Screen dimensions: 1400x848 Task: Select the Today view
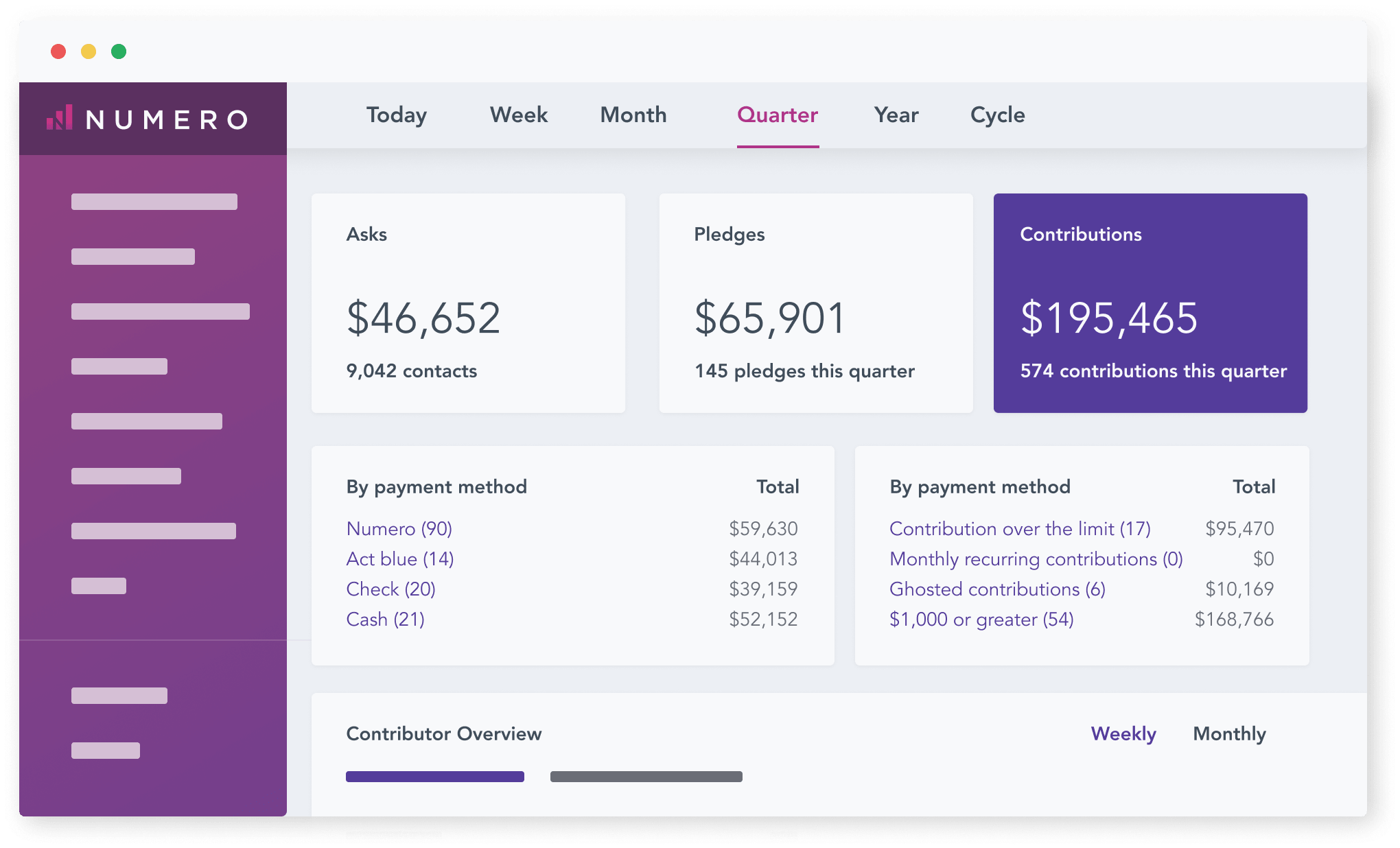[396, 115]
